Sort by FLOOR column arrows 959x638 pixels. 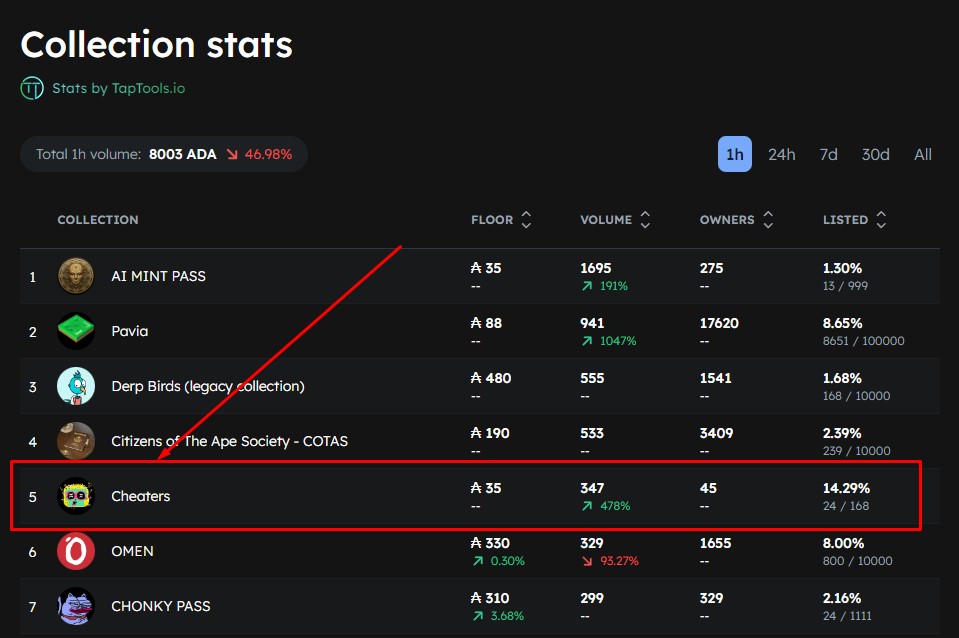(x=526, y=220)
